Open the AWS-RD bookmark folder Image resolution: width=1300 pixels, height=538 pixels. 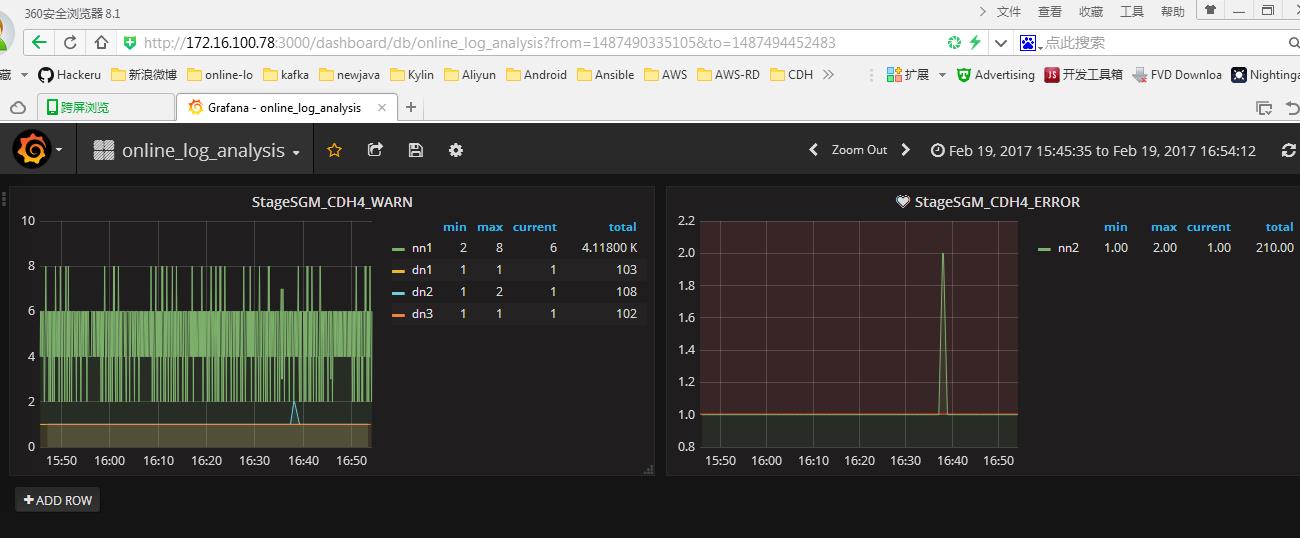(x=729, y=75)
